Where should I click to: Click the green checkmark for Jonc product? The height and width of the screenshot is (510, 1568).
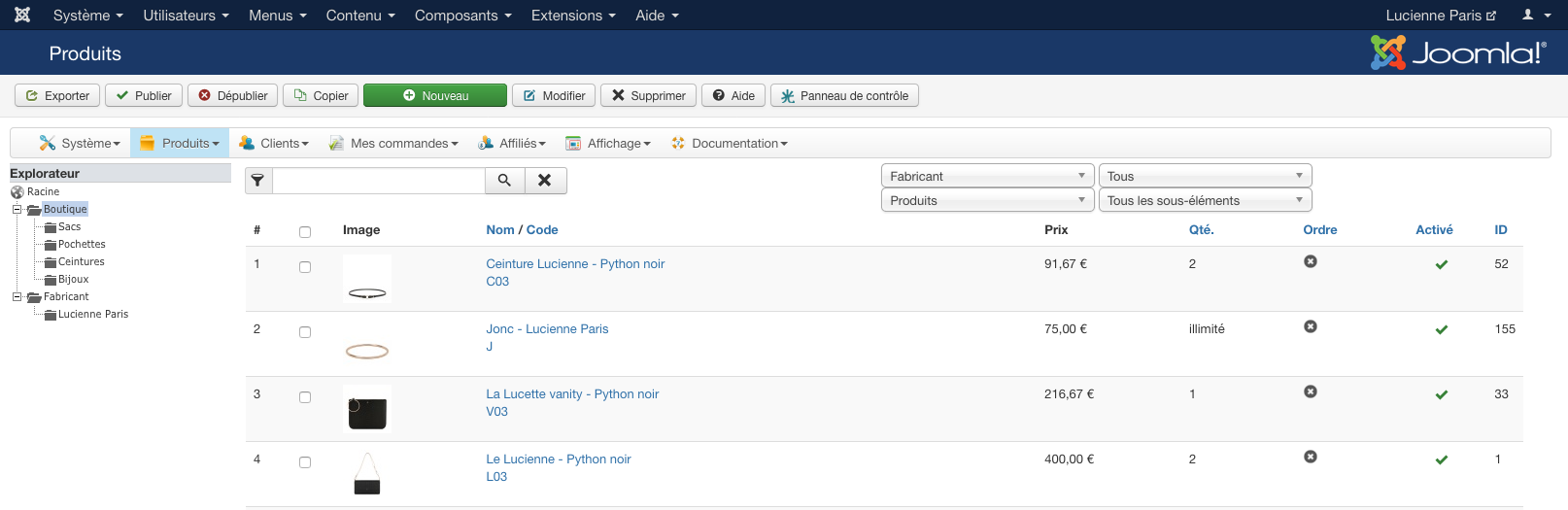pos(1442,329)
